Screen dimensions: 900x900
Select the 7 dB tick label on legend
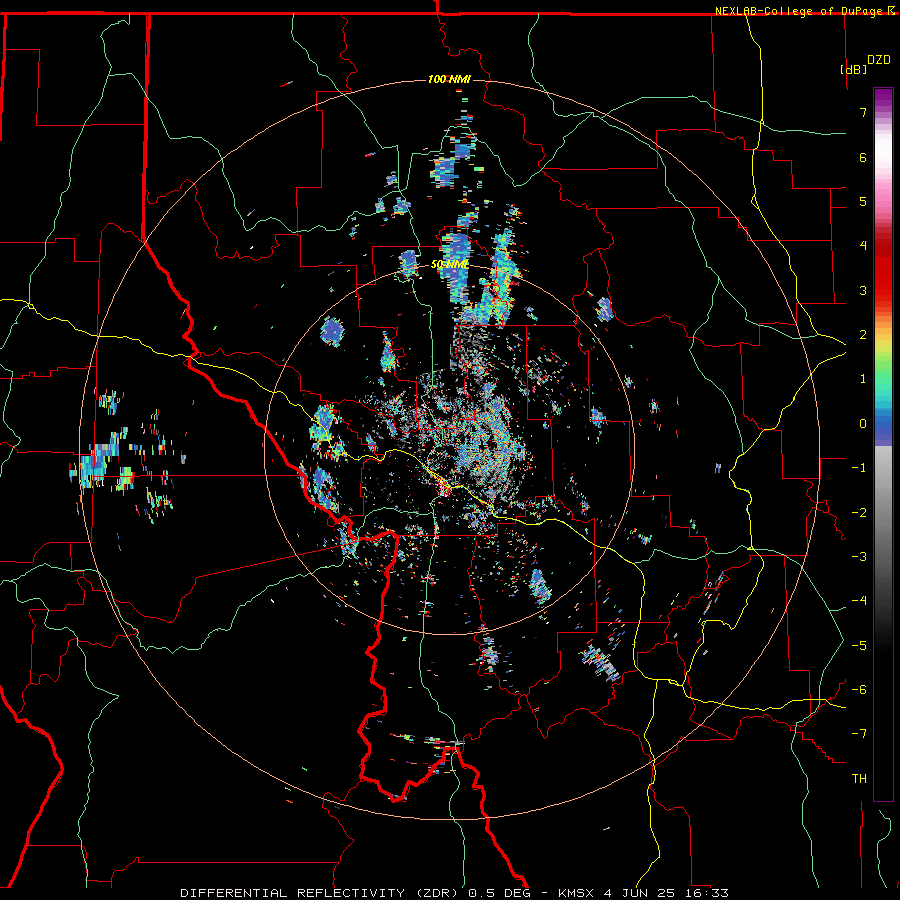863,112
